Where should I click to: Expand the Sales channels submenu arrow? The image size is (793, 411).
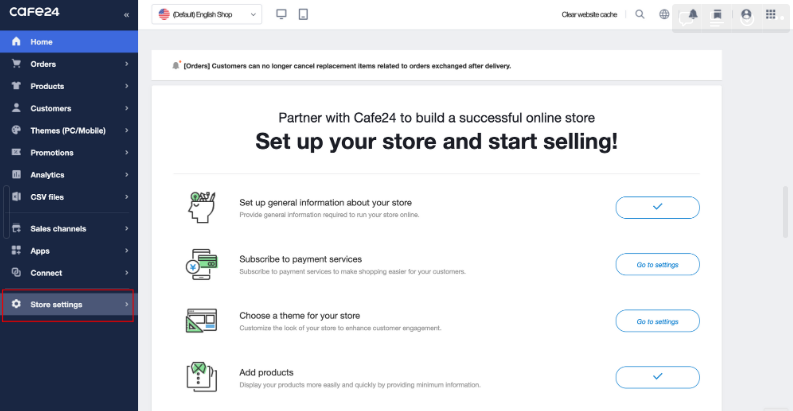coord(127,228)
